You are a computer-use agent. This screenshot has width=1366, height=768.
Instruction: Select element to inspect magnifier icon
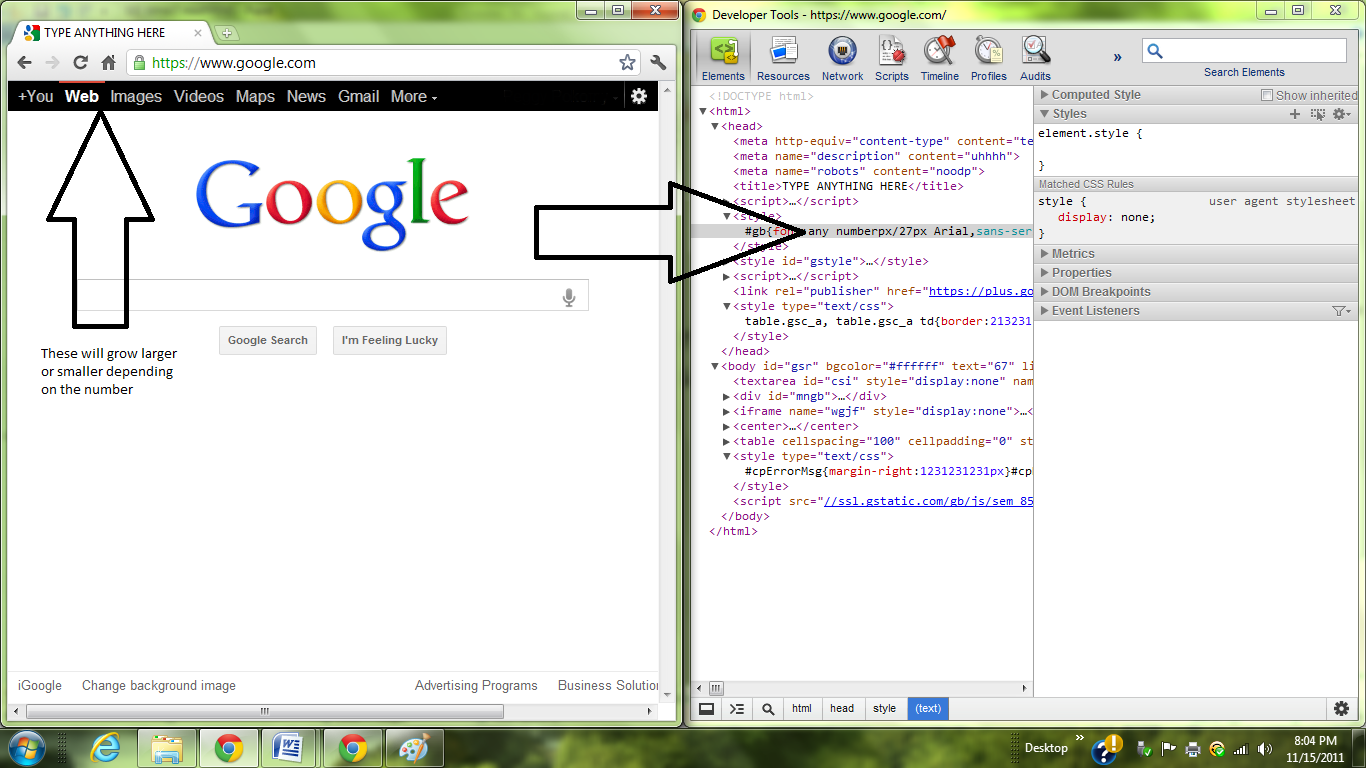pos(768,709)
